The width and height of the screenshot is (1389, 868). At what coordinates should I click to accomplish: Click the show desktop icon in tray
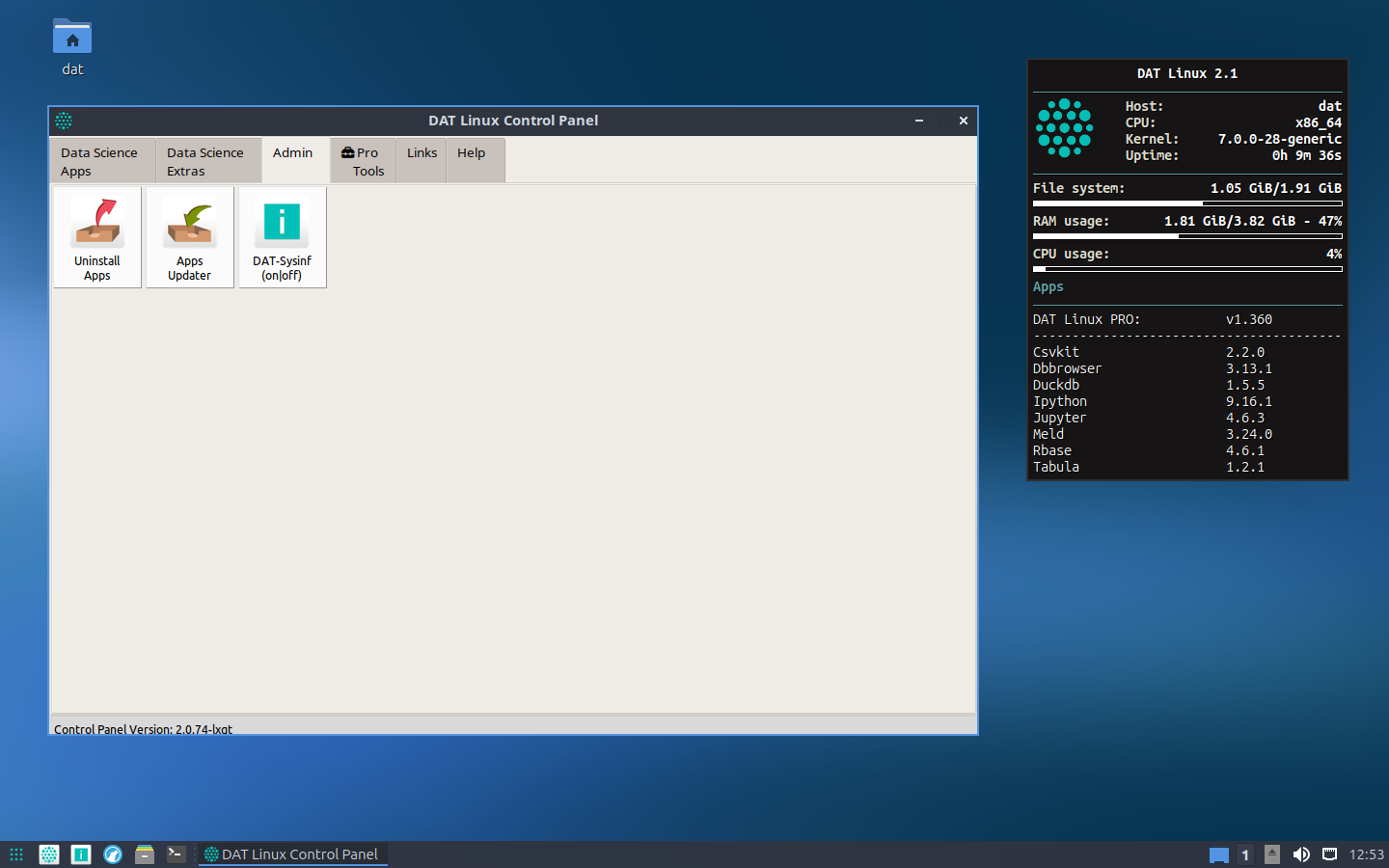tap(1219, 855)
